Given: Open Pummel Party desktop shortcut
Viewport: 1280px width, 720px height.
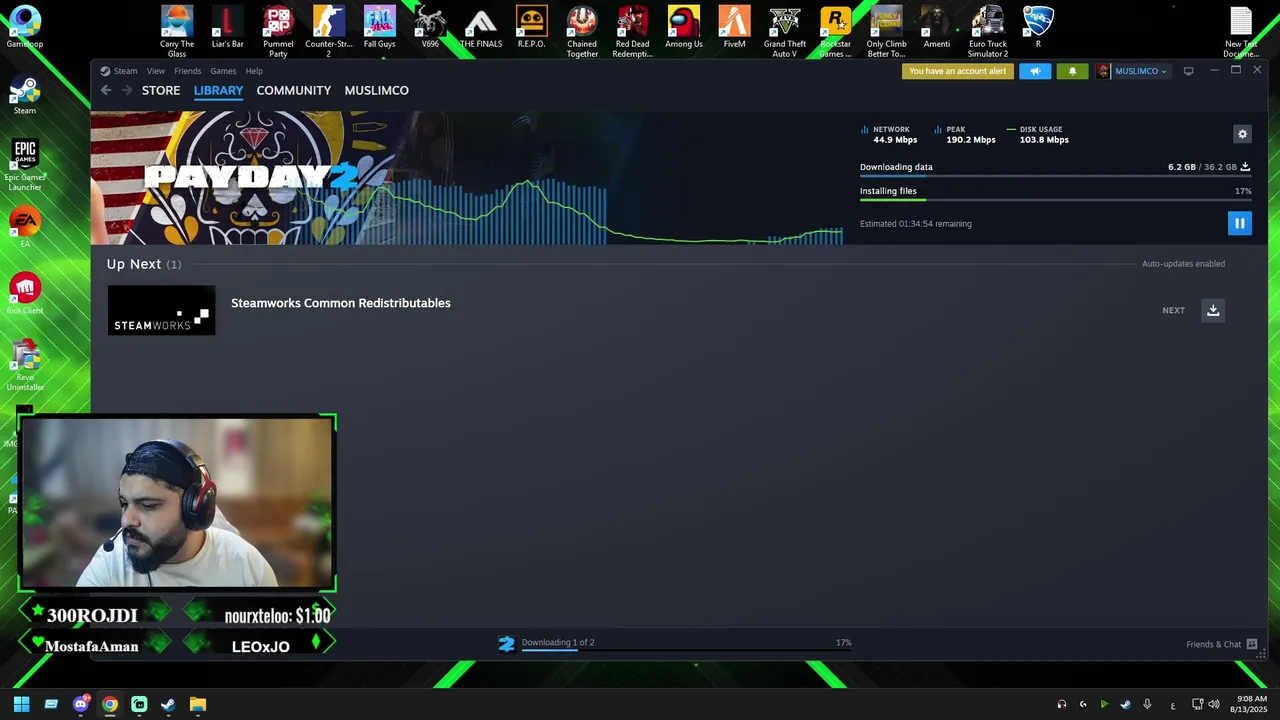Looking at the screenshot, I should tap(278, 31).
